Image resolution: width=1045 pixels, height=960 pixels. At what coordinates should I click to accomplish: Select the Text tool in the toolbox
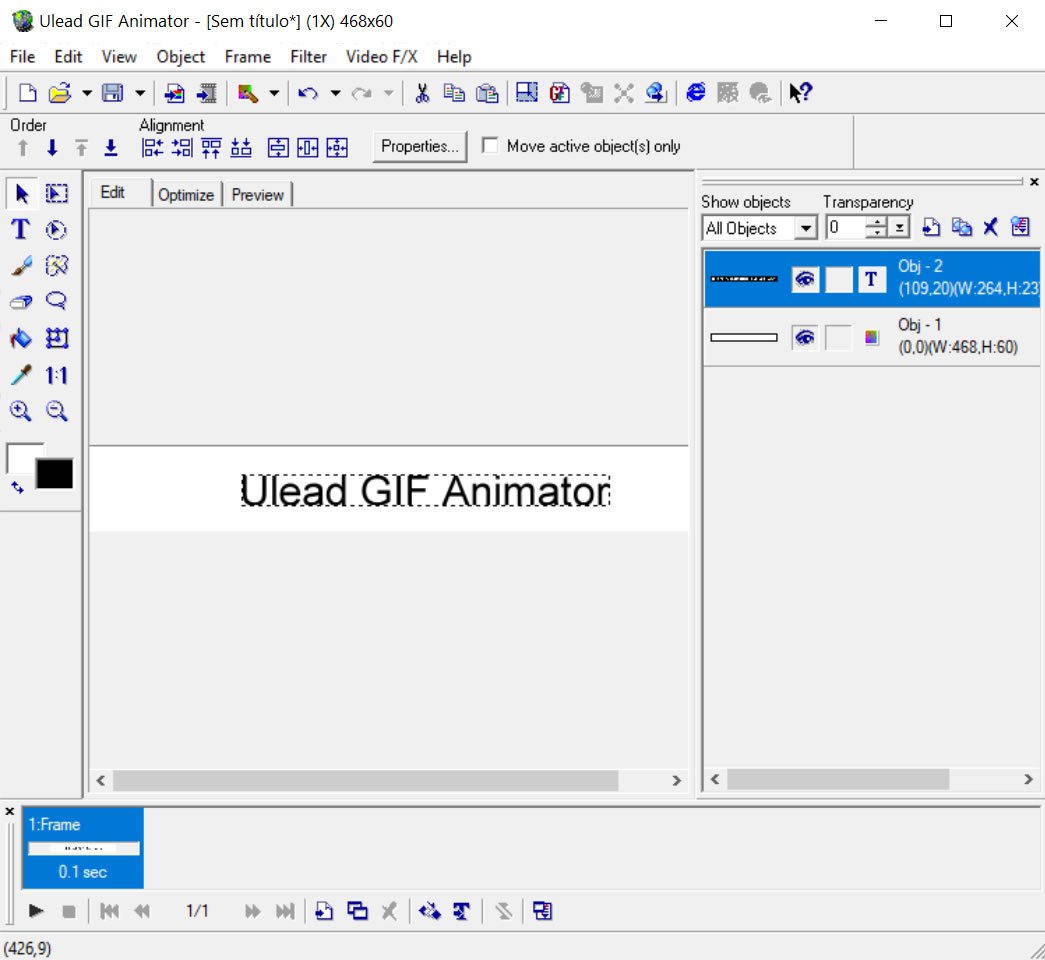click(21, 229)
